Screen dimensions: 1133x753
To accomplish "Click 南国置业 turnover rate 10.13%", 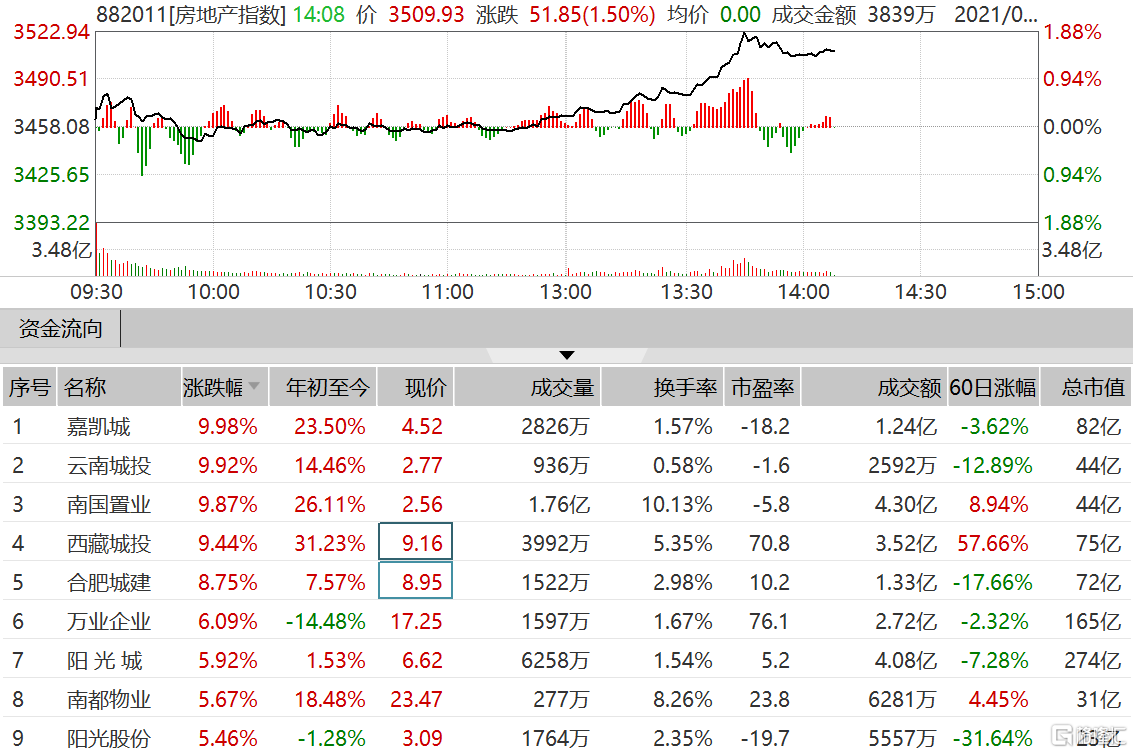I will (677, 504).
